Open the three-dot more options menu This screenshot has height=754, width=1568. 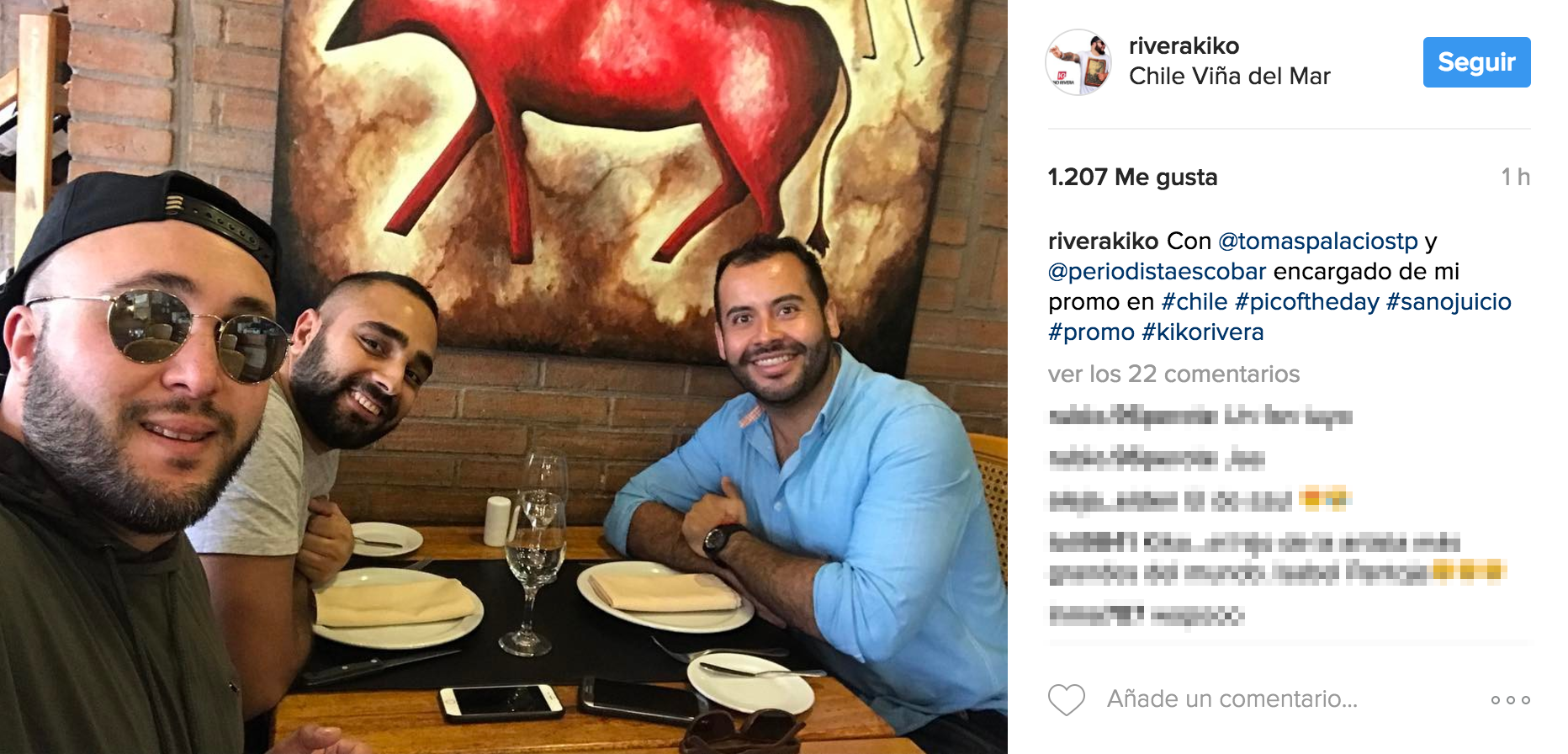point(1510,700)
